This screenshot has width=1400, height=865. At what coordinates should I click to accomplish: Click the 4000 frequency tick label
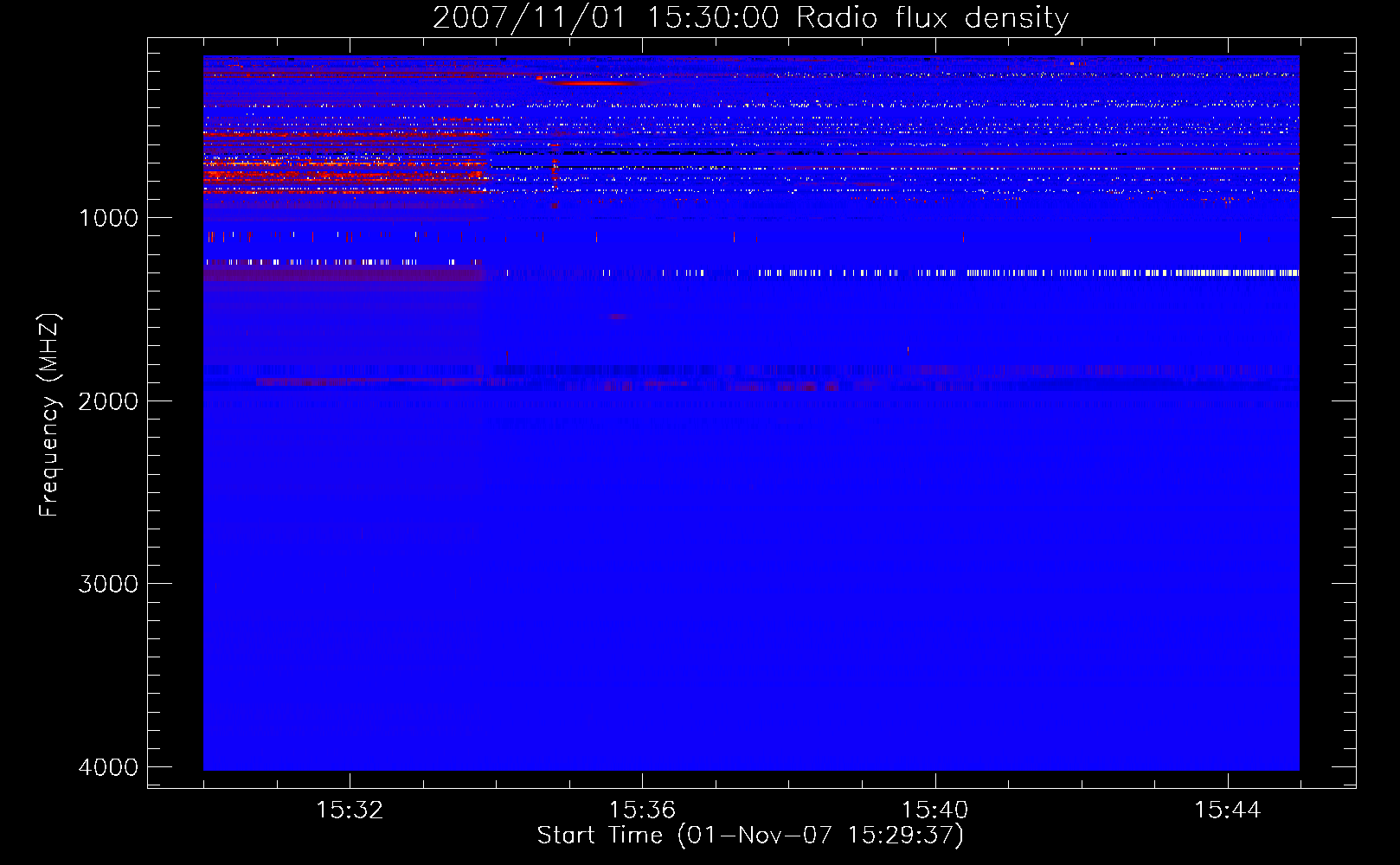click(x=108, y=767)
